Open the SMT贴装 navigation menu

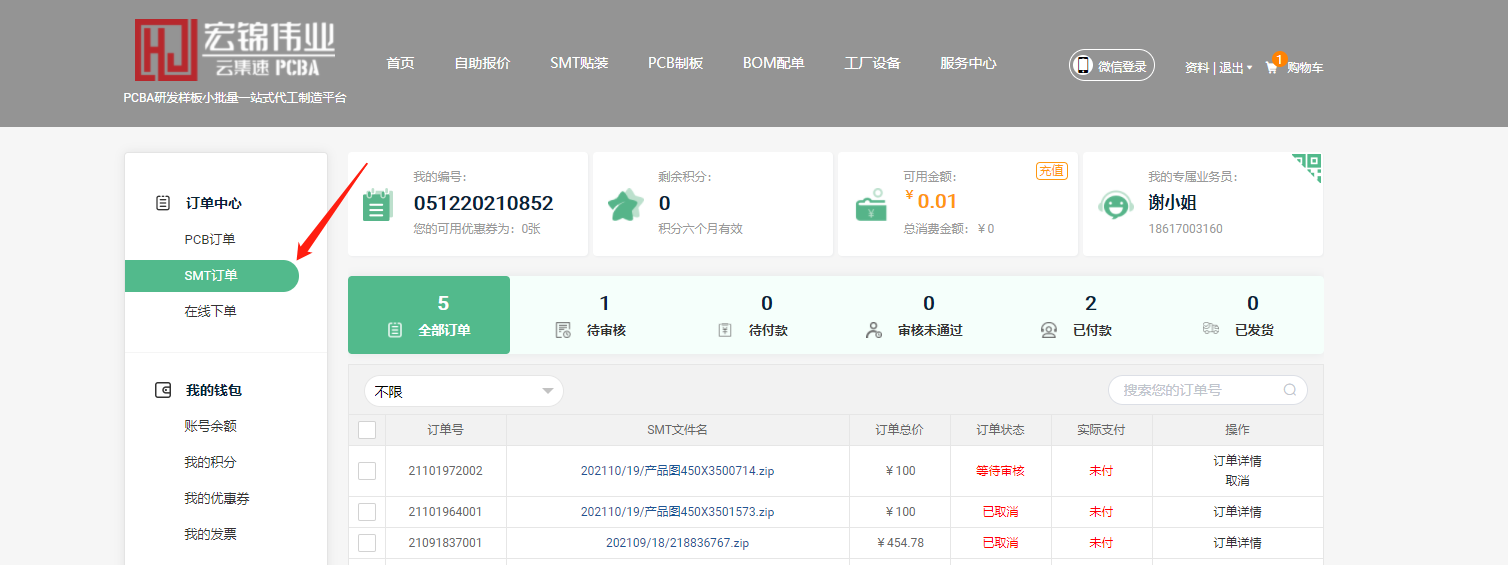pyautogui.click(x=579, y=63)
